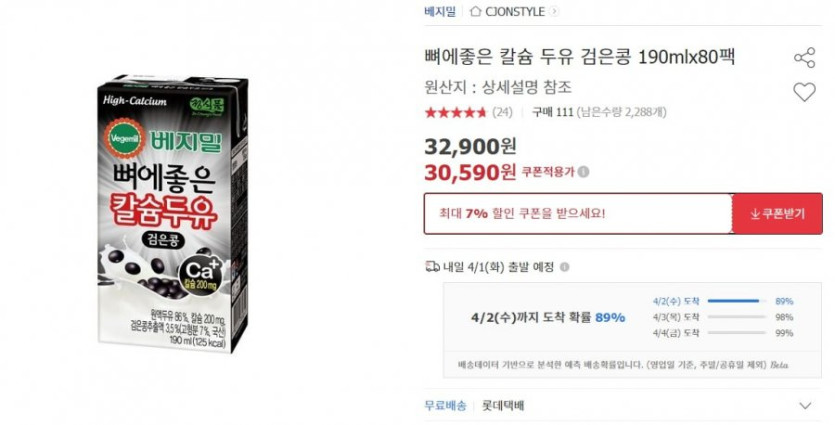Click the arrow next to CJONSTYLE
The width and height of the screenshot is (835, 425).
(554, 11)
